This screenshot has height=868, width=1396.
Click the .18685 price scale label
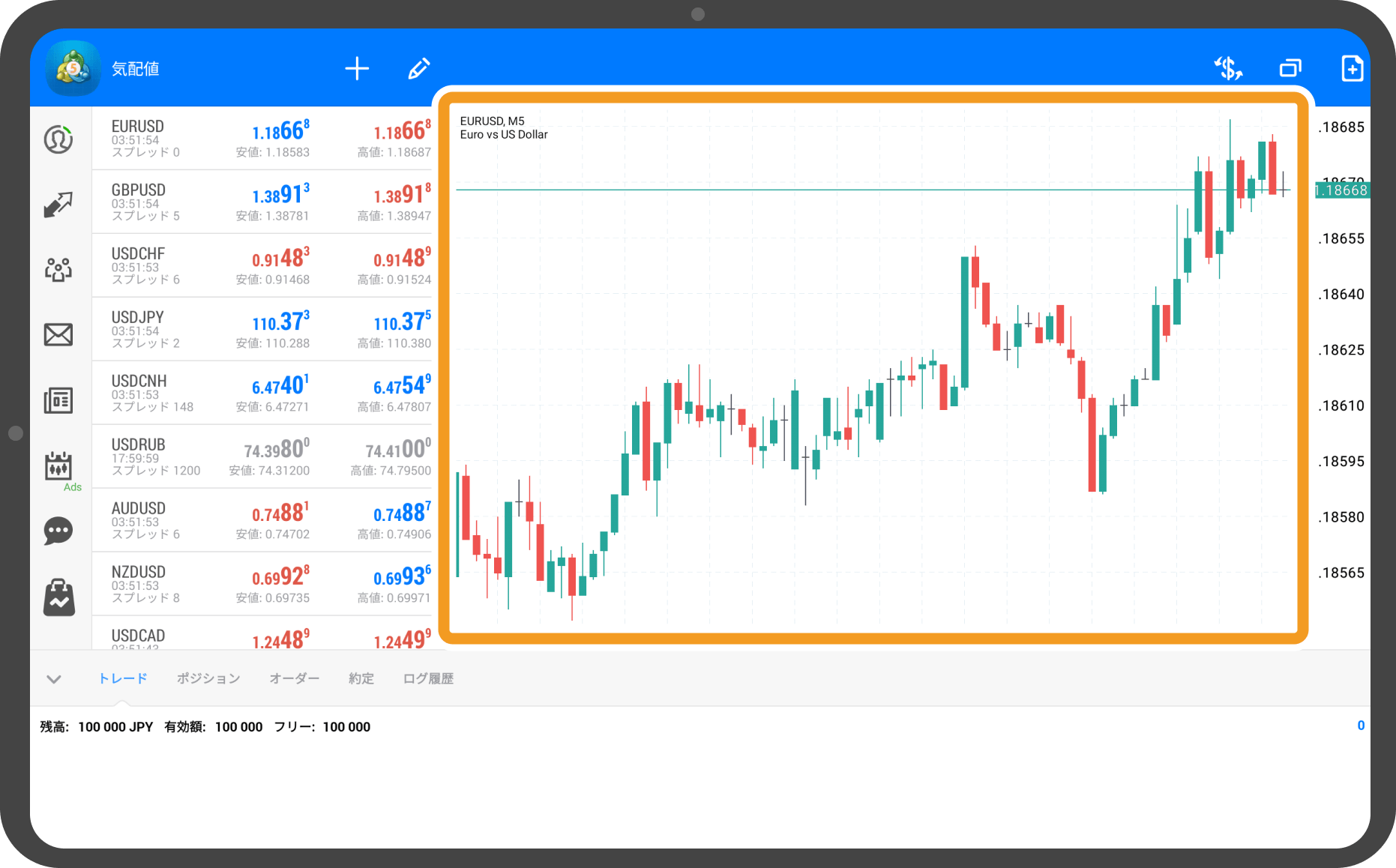(1341, 127)
